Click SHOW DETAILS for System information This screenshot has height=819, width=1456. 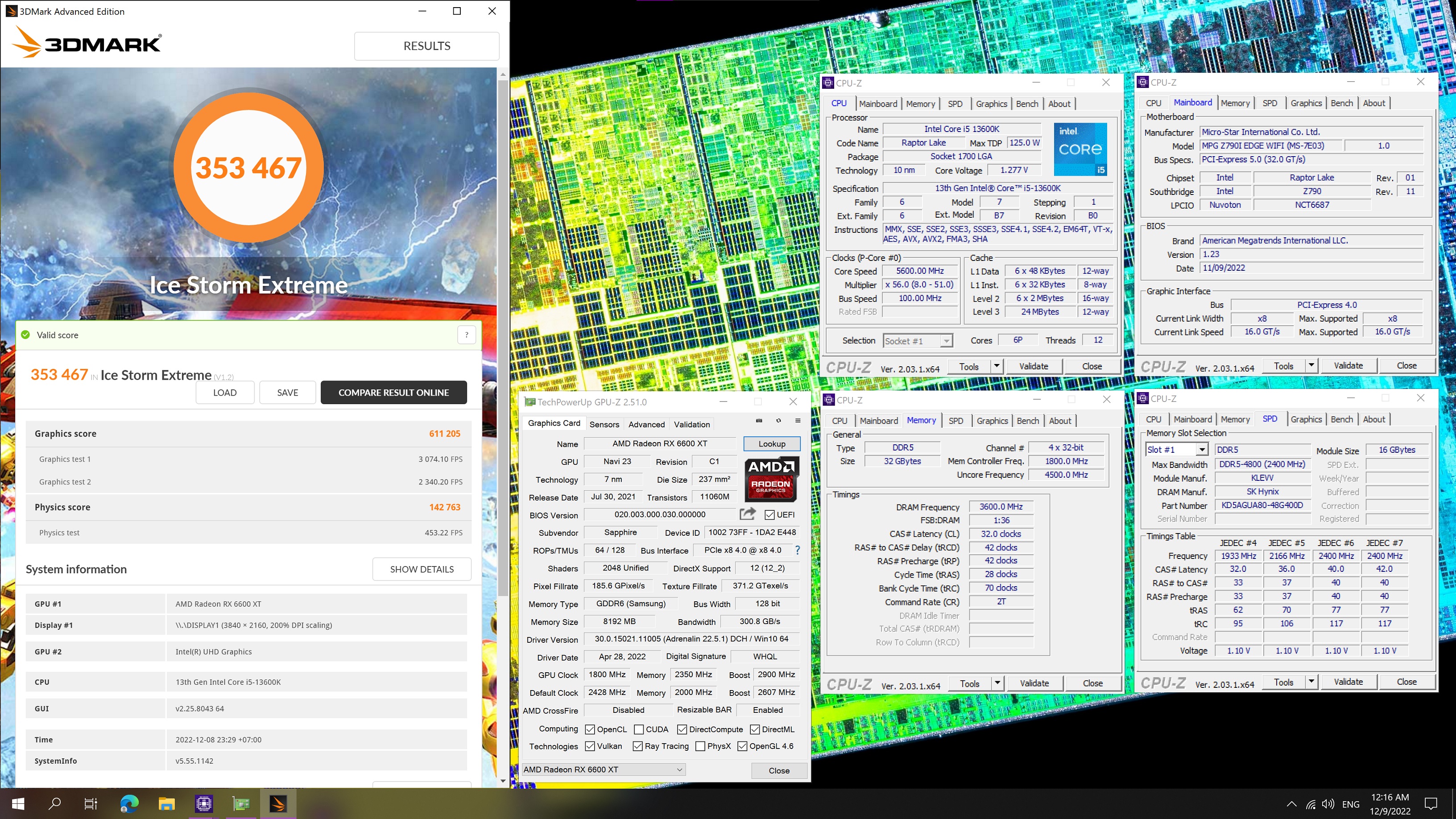tap(422, 569)
